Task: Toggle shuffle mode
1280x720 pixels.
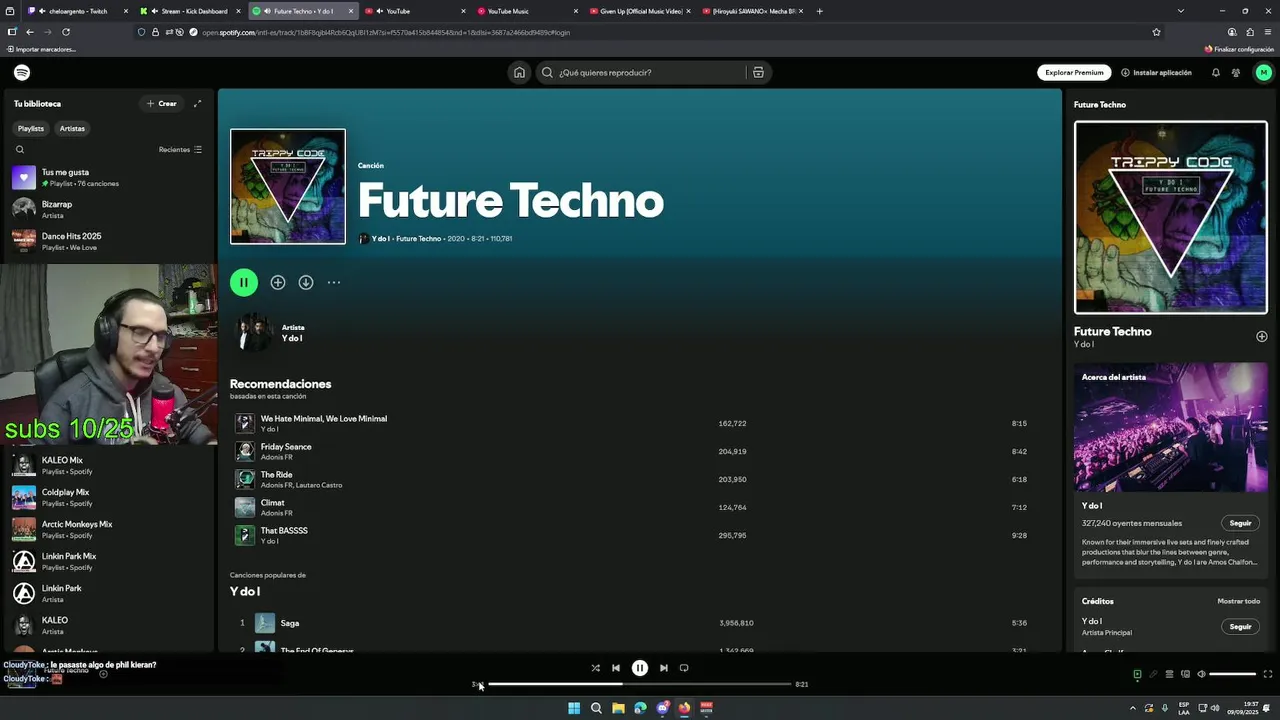Action: tap(595, 668)
